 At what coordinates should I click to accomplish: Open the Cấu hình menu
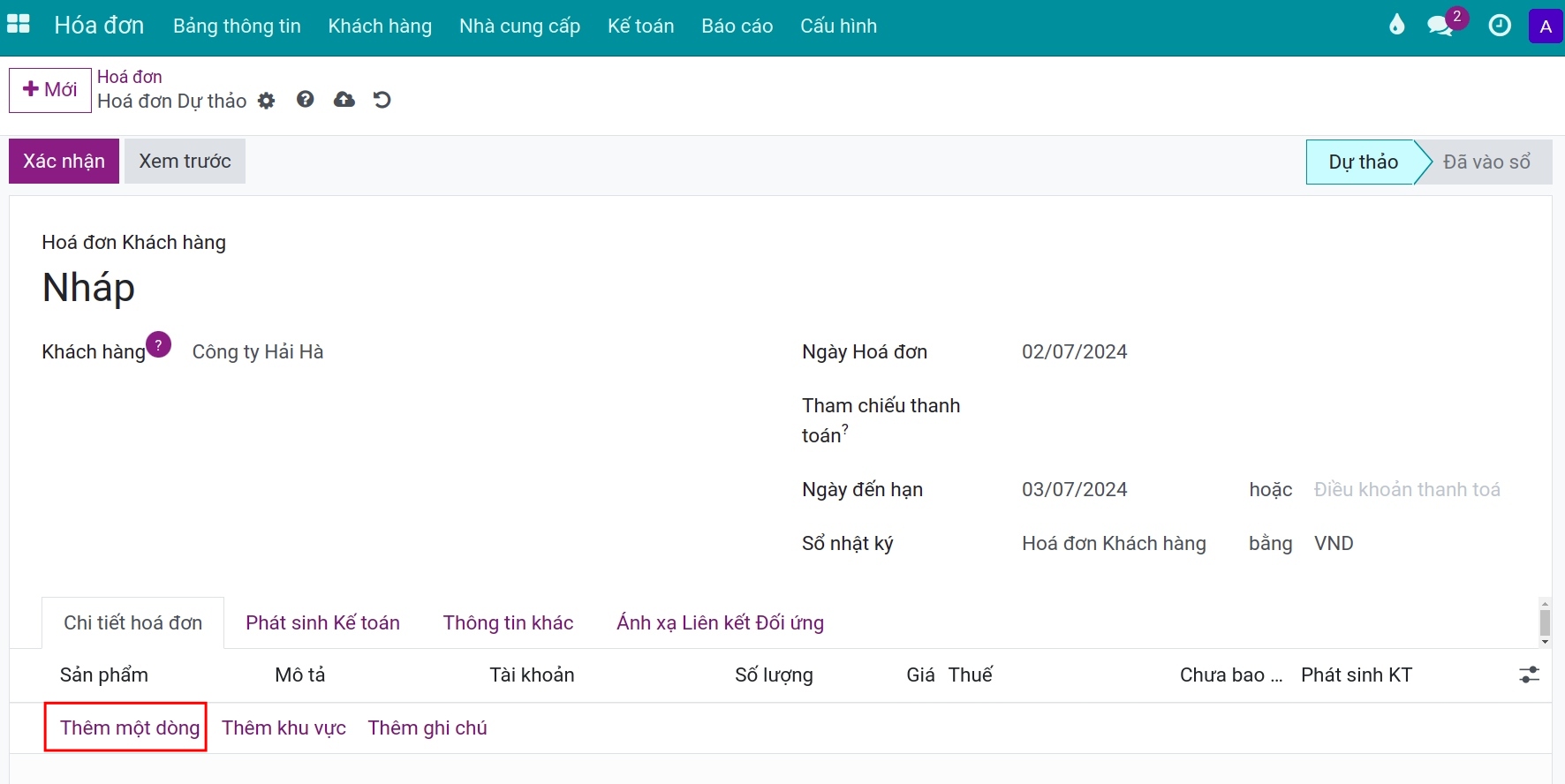[x=839, y=26]
